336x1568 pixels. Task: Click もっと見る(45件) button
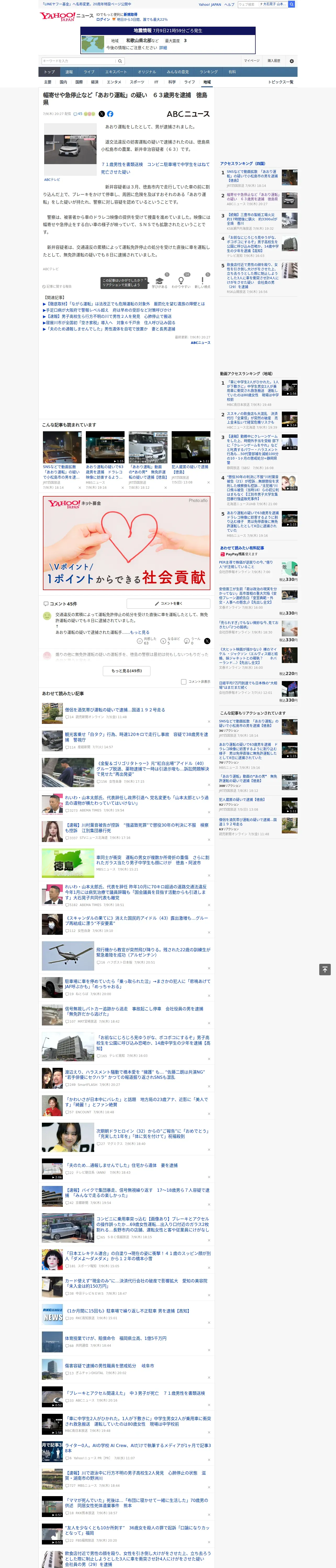coord(127,671)
